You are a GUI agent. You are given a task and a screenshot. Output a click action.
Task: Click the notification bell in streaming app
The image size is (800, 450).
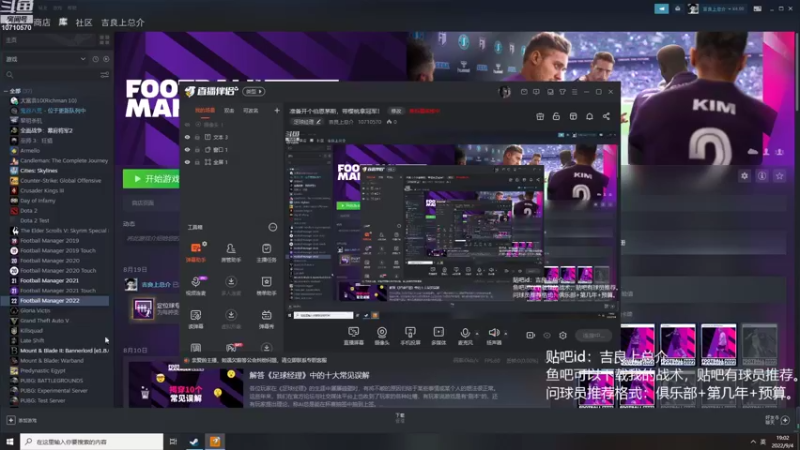click(589, 116)
